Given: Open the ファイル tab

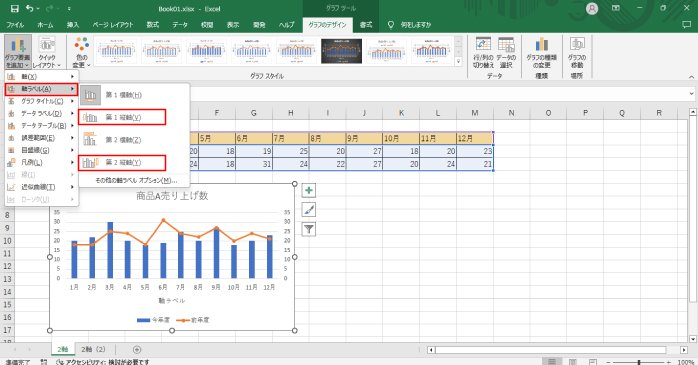Looking at the screenshot, I should pos(15,25).
